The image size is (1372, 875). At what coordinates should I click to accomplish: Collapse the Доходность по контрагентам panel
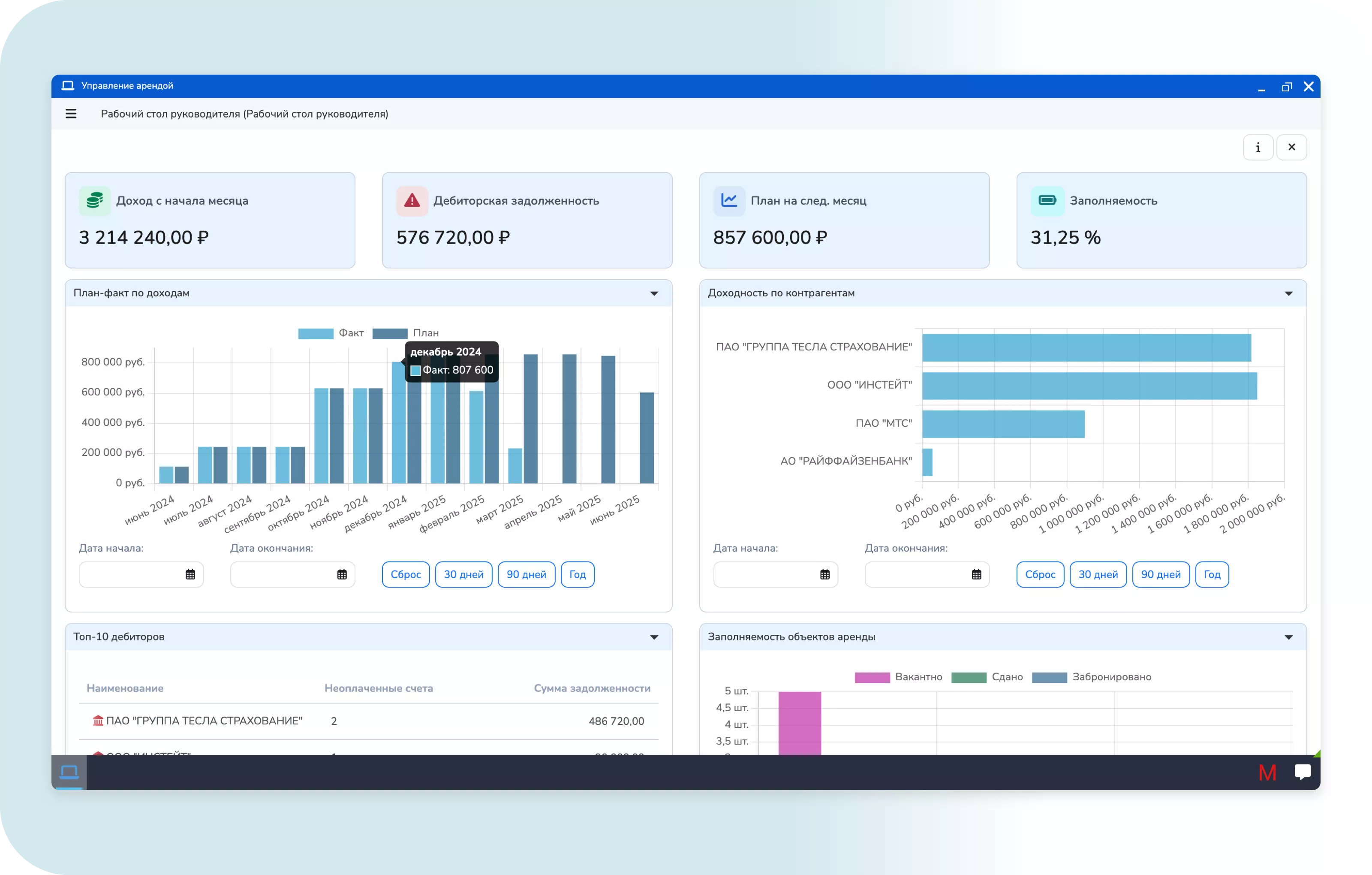coord(1288,293)
